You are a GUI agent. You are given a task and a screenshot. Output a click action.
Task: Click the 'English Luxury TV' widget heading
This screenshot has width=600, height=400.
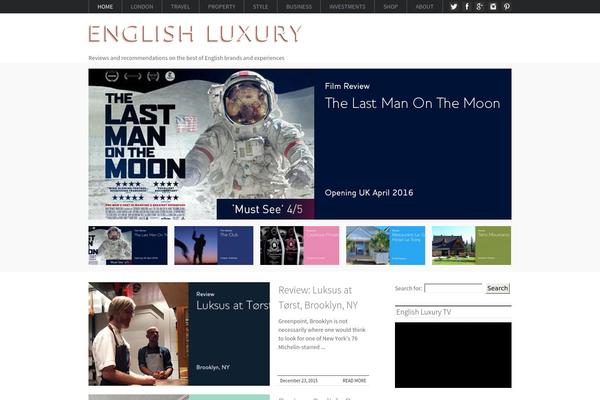[x=424, y=312]
